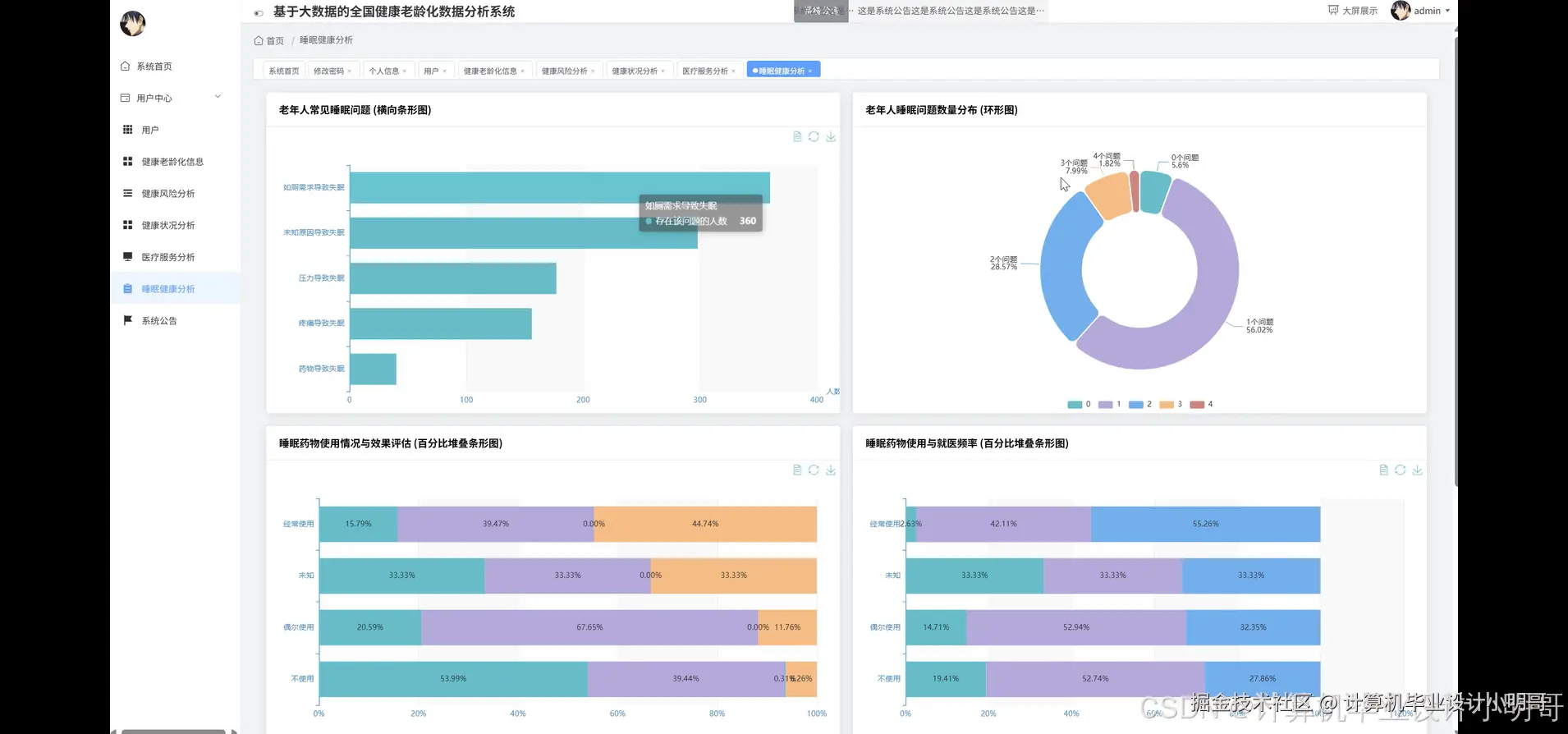The image size is (1568, 734).
Task: Click the 药物导致失眠 bar
Action: point(374,369)
